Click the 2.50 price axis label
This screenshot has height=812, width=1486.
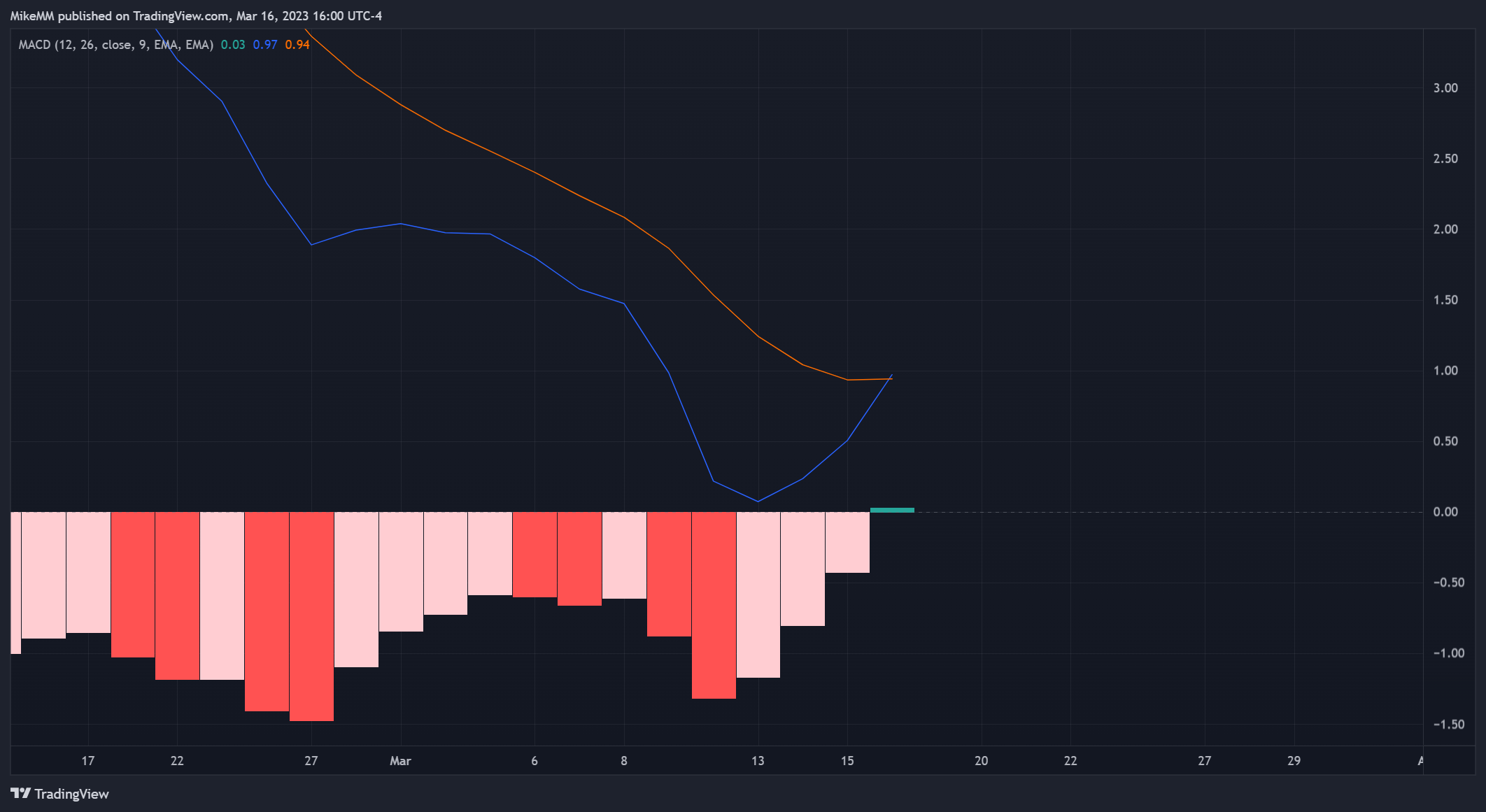[x=1445, y=159]
